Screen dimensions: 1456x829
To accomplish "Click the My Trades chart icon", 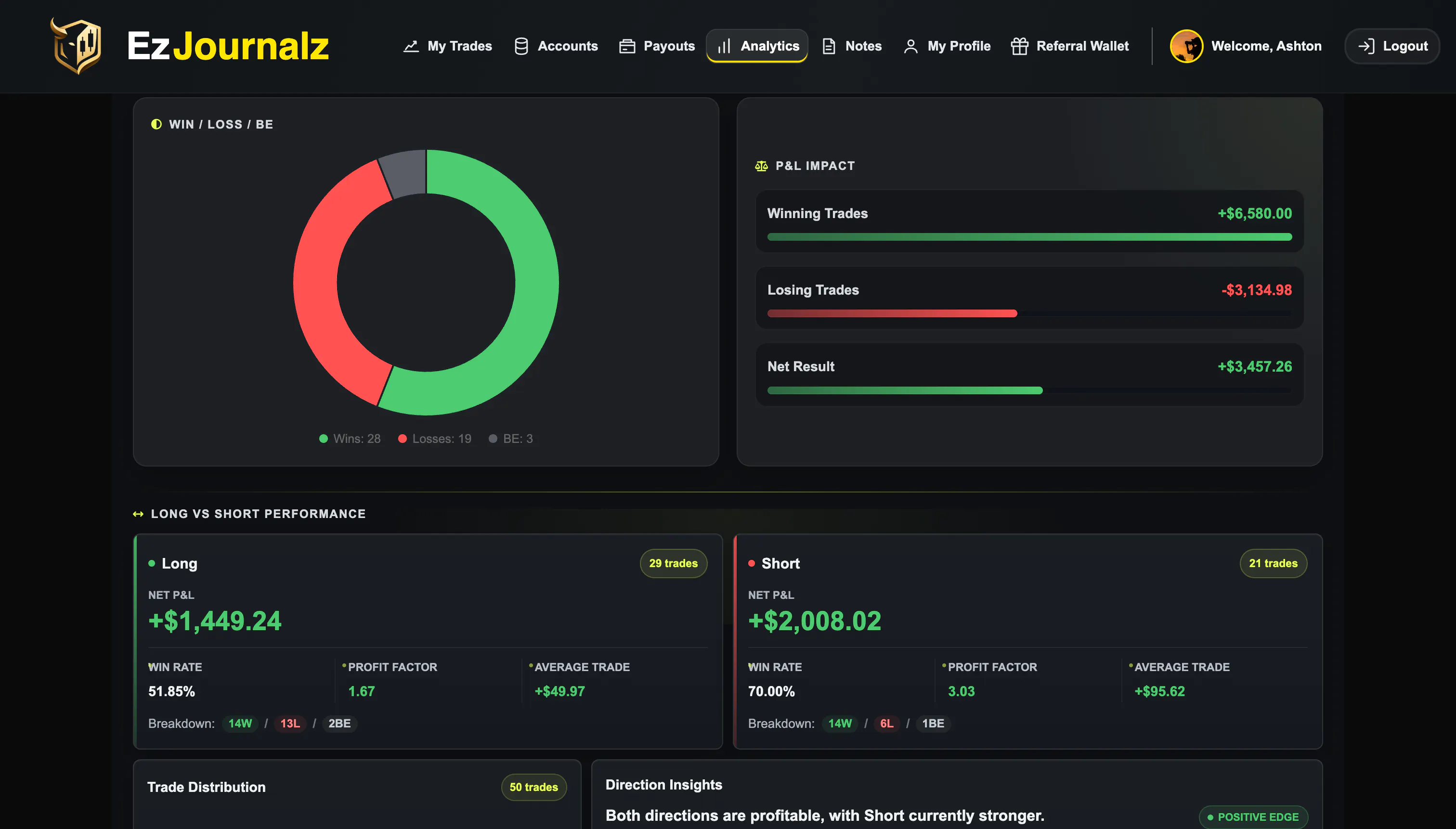I will [x=411, y=46].
